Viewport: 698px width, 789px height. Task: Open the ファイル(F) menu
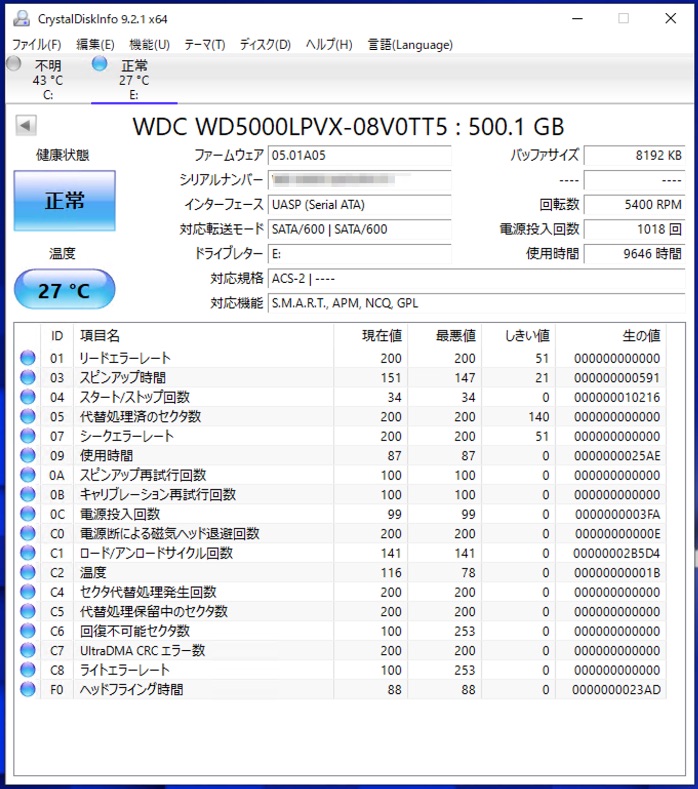pos(37,45)
